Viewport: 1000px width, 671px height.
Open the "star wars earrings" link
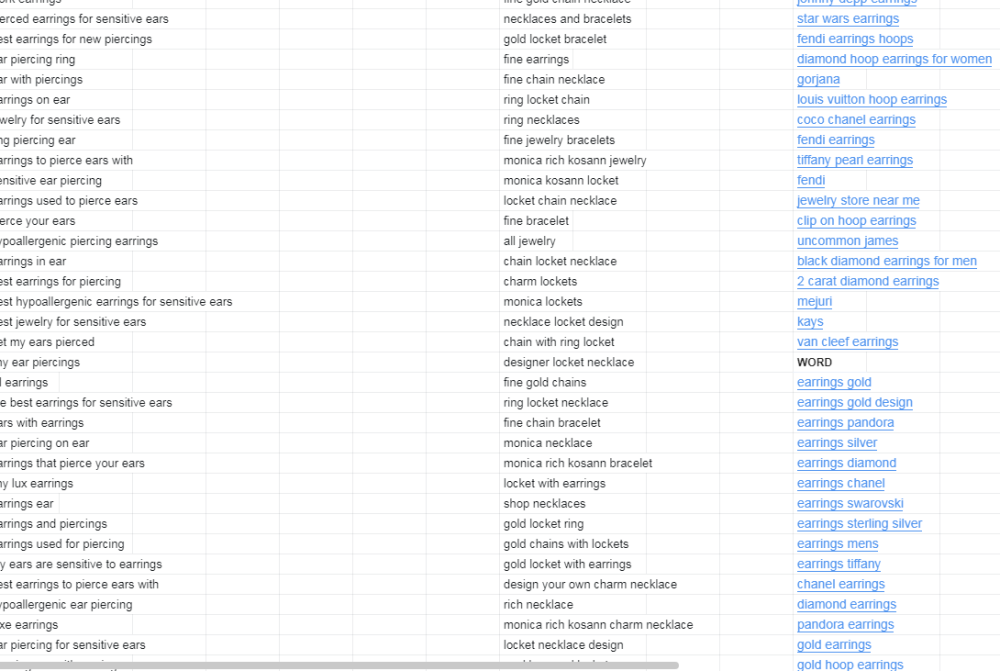(x=848, y=19)
